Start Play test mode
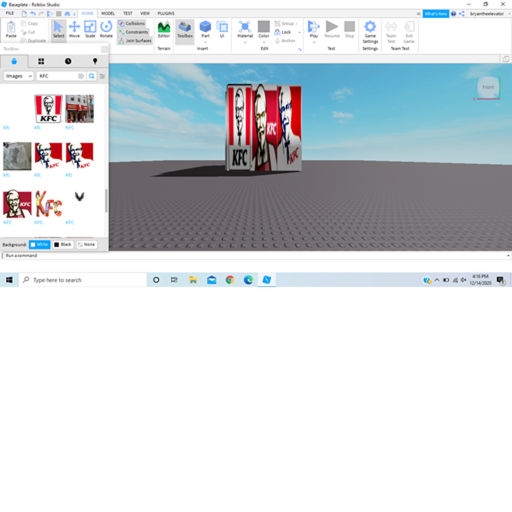The height and width of the screenshot is (512, 512). 314,29
